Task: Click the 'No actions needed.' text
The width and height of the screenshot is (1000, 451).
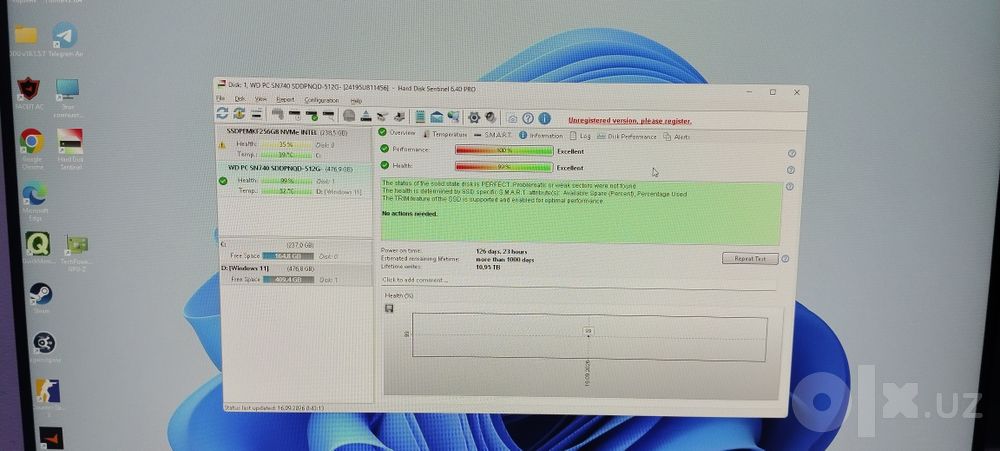Action: [x=409, y=214]
